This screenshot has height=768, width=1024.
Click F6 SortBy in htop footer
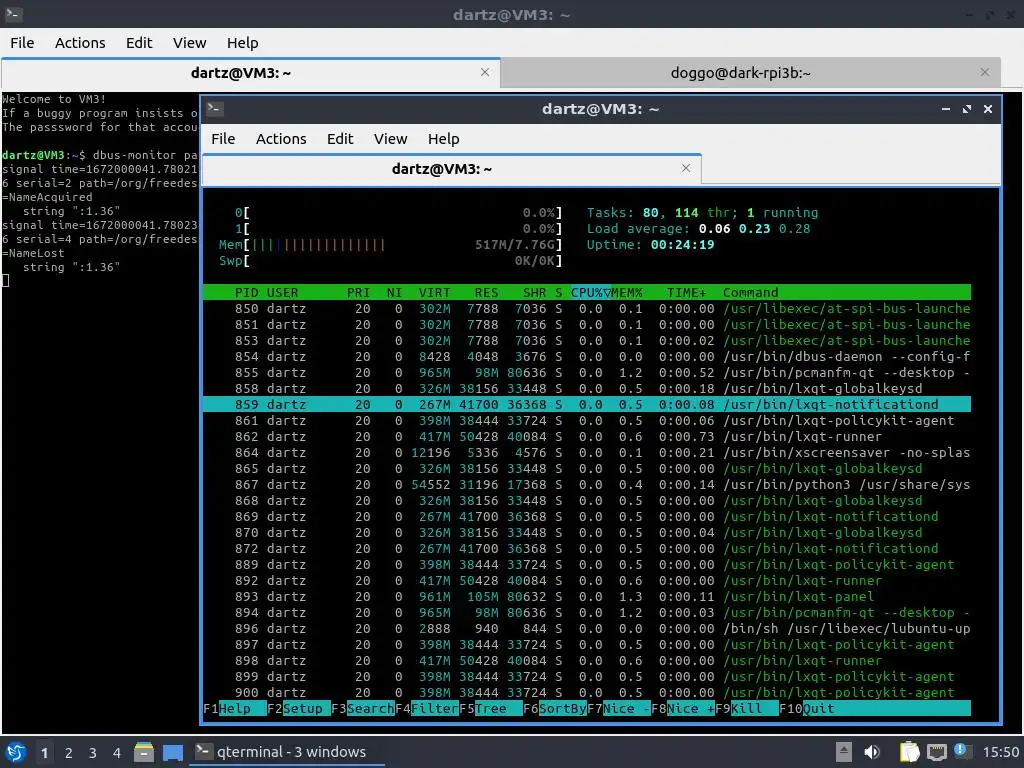point(554,709)
